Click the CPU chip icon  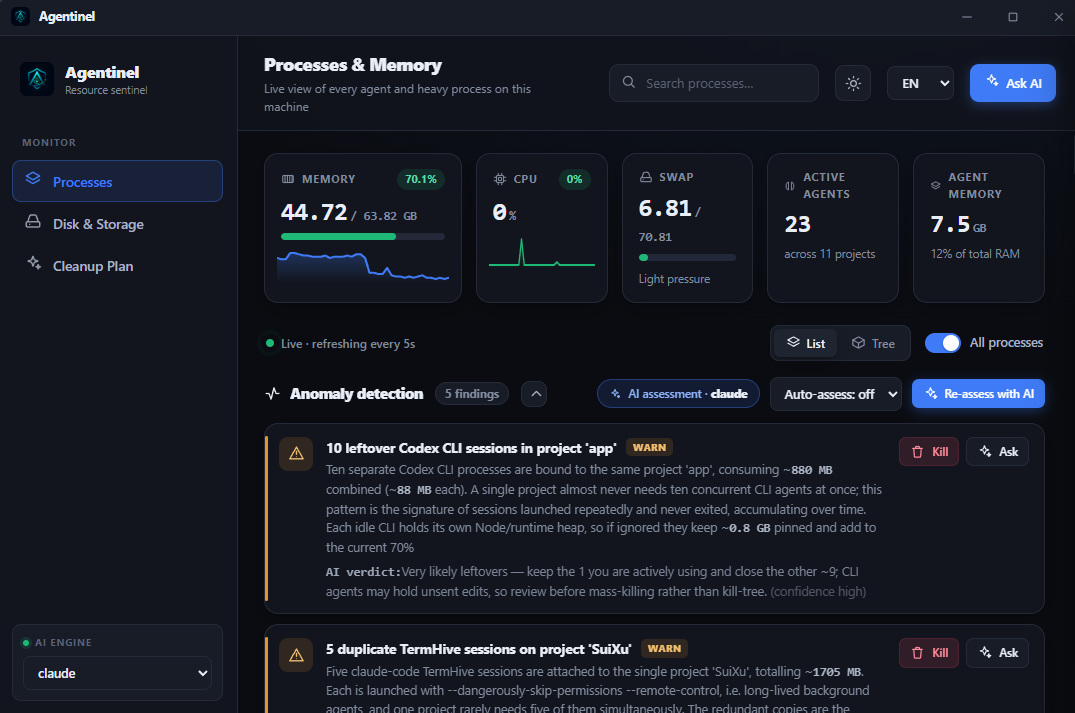tap(500, 179)
